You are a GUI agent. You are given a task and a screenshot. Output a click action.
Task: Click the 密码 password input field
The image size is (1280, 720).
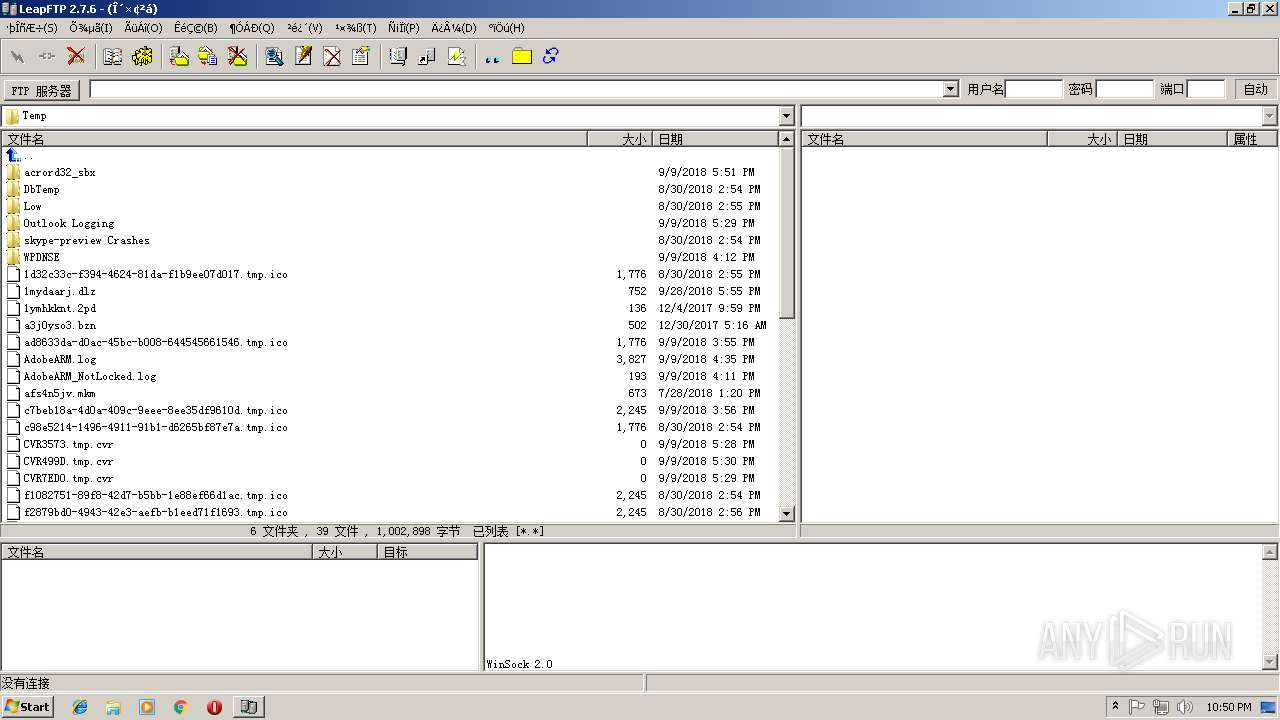1124,89
